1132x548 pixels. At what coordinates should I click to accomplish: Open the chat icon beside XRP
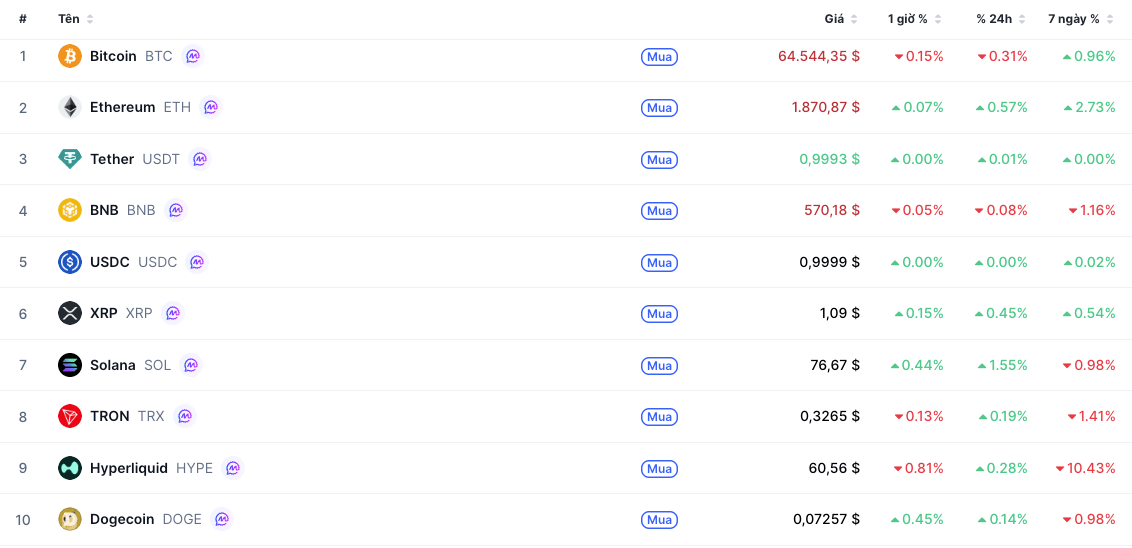pos(173,313)
